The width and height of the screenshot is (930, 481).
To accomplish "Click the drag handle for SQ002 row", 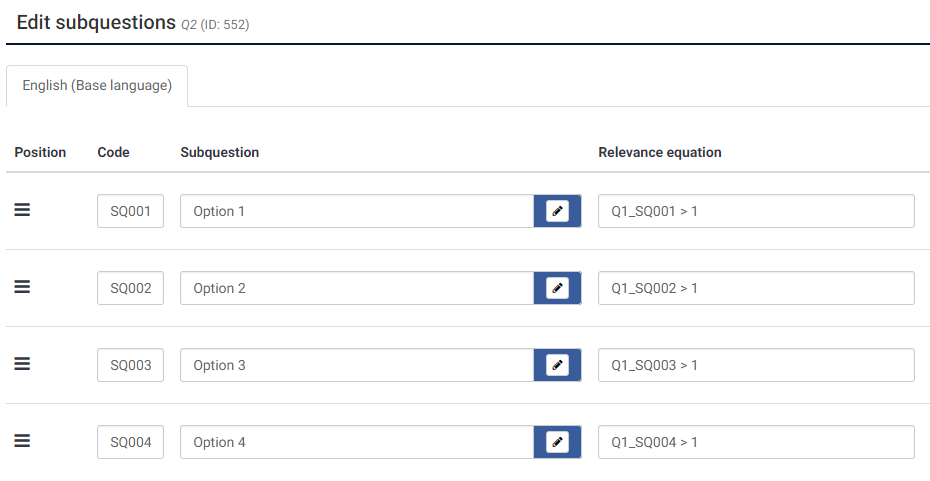I will click(x=22, y=287).
